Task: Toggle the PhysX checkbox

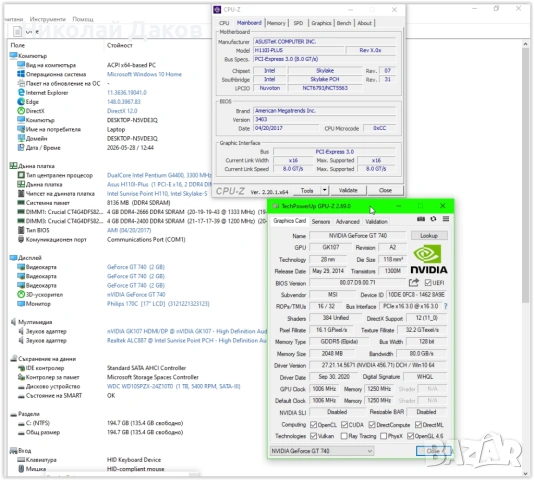Action: click(383, 436)
